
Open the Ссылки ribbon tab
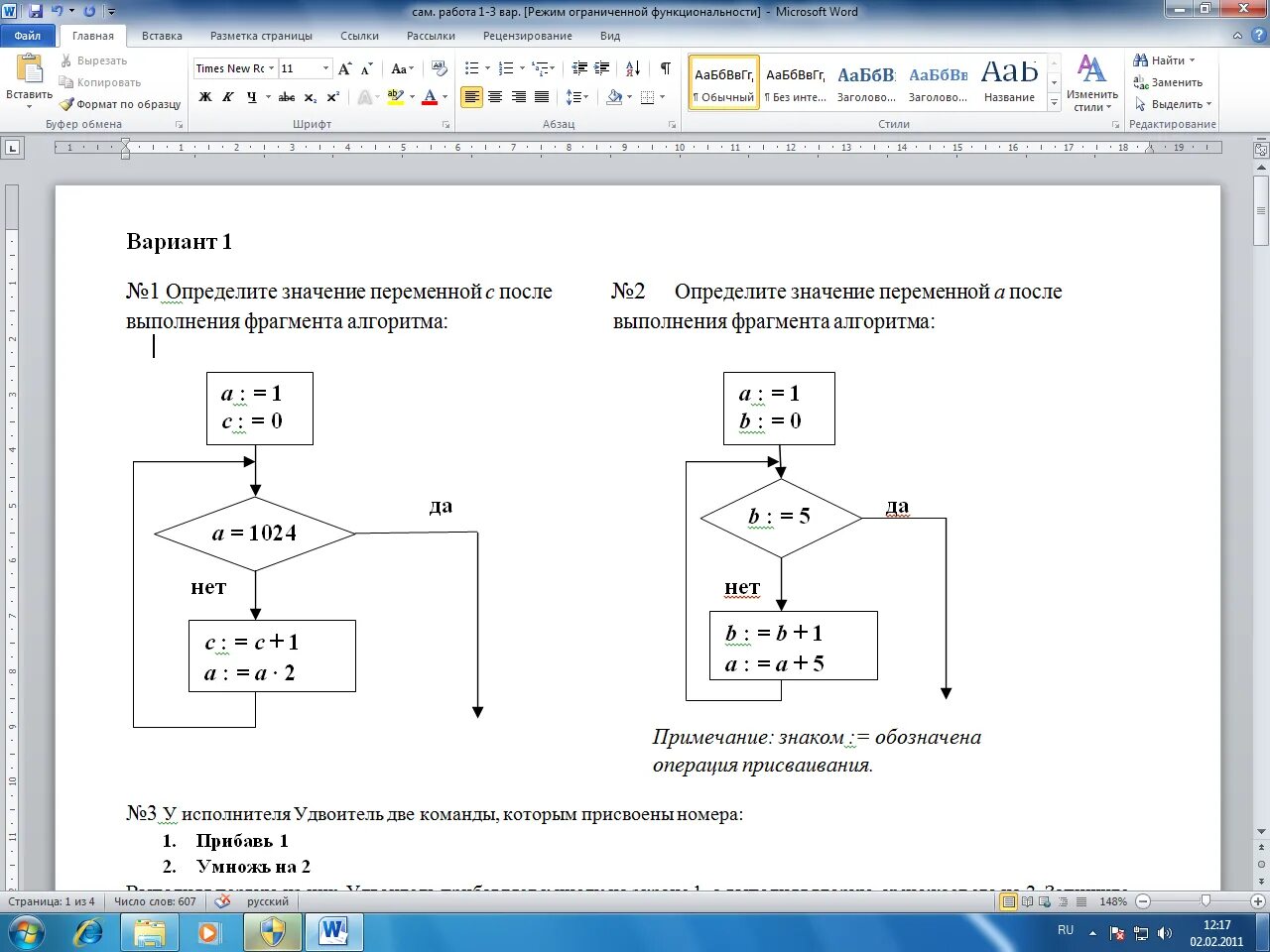359,36
